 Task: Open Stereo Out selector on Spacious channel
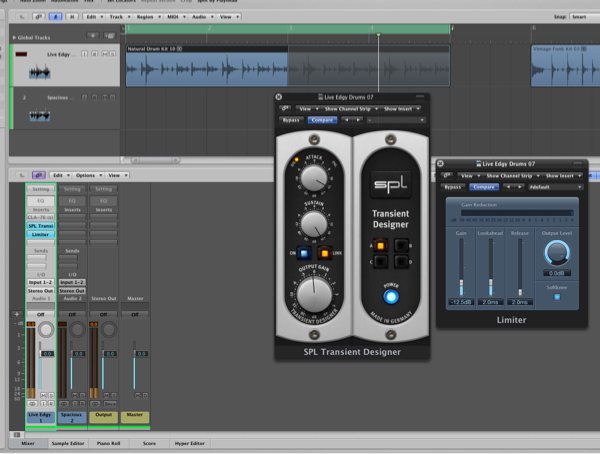(x=72, y=291)
